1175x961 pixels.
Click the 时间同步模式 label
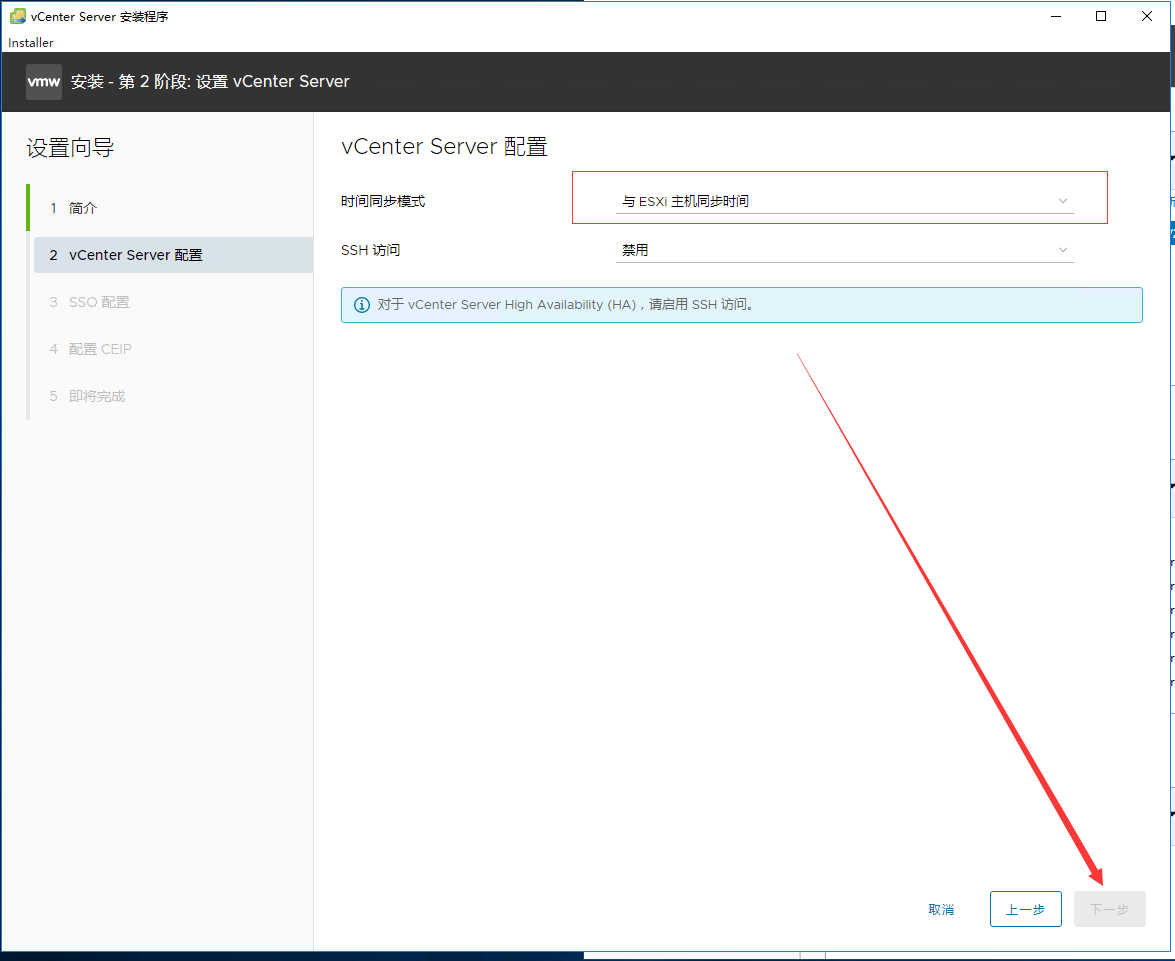pyautogui.click(x=383, y=201)
